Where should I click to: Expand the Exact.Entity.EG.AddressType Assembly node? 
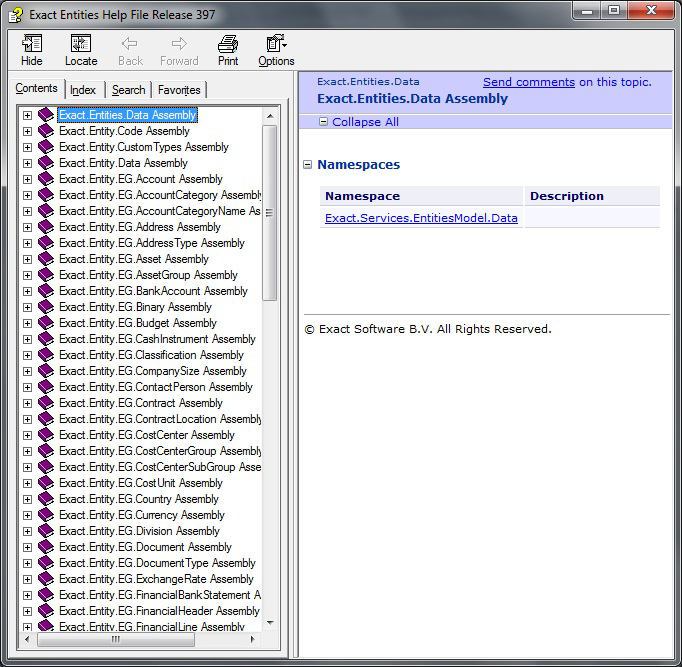tap(27, 243)
